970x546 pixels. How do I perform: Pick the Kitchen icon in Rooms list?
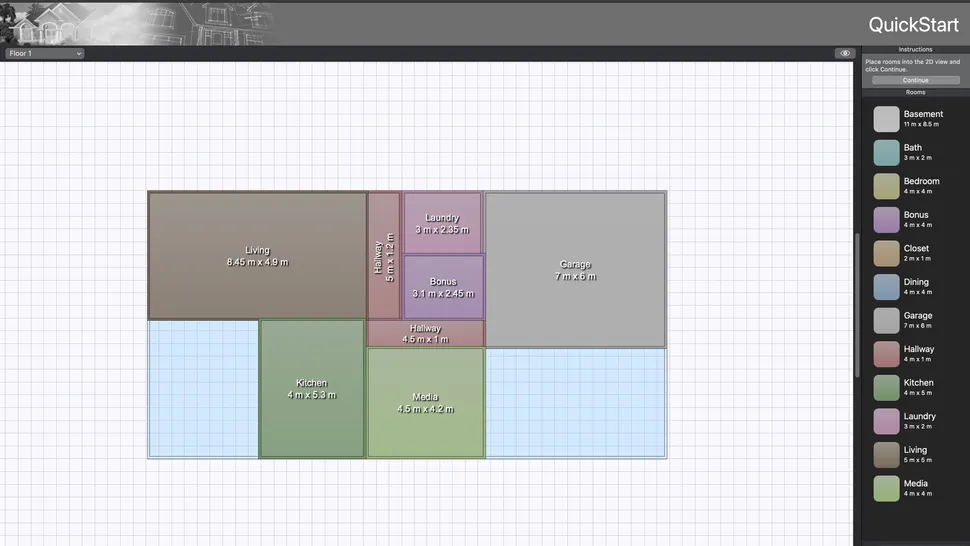[x=886, y=387]
